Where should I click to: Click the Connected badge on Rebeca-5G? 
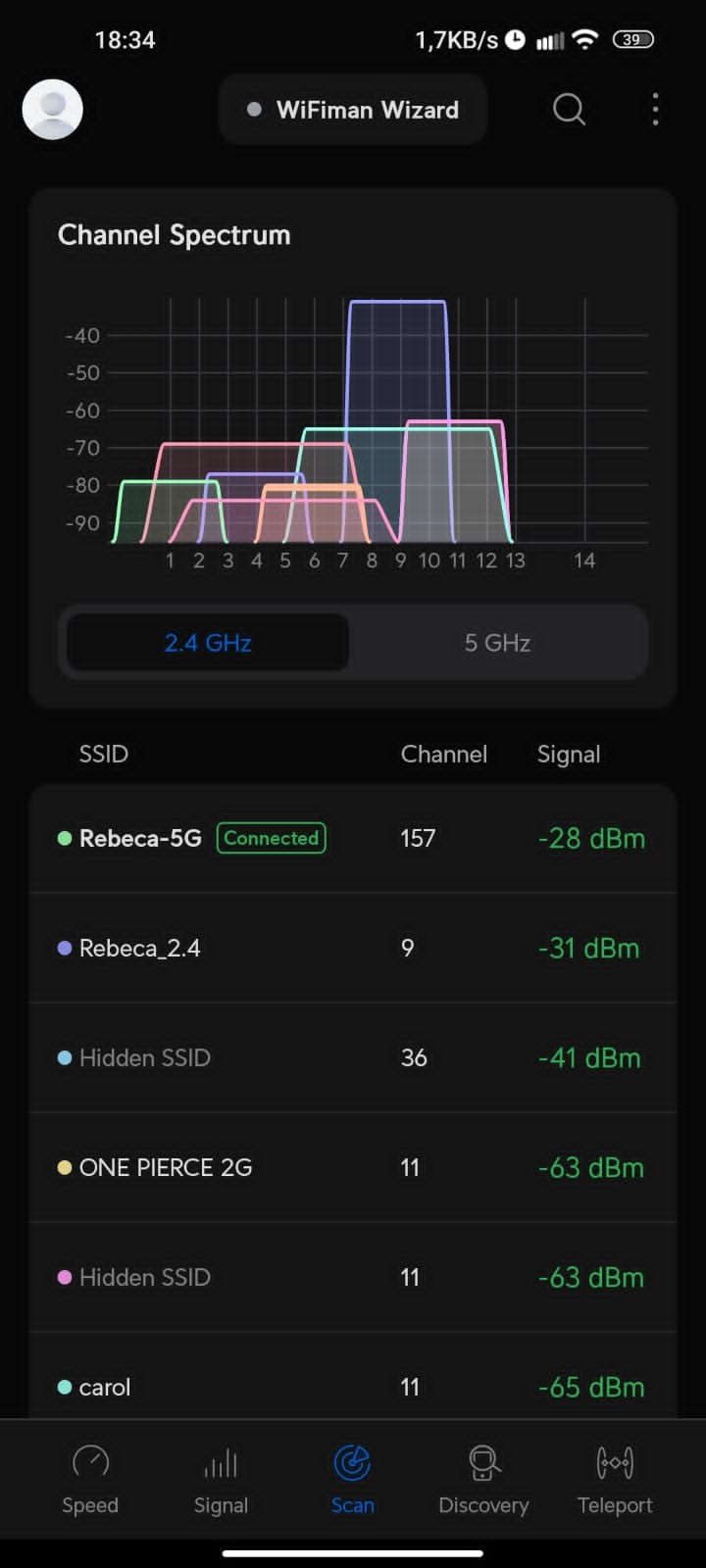click(272, 839)
